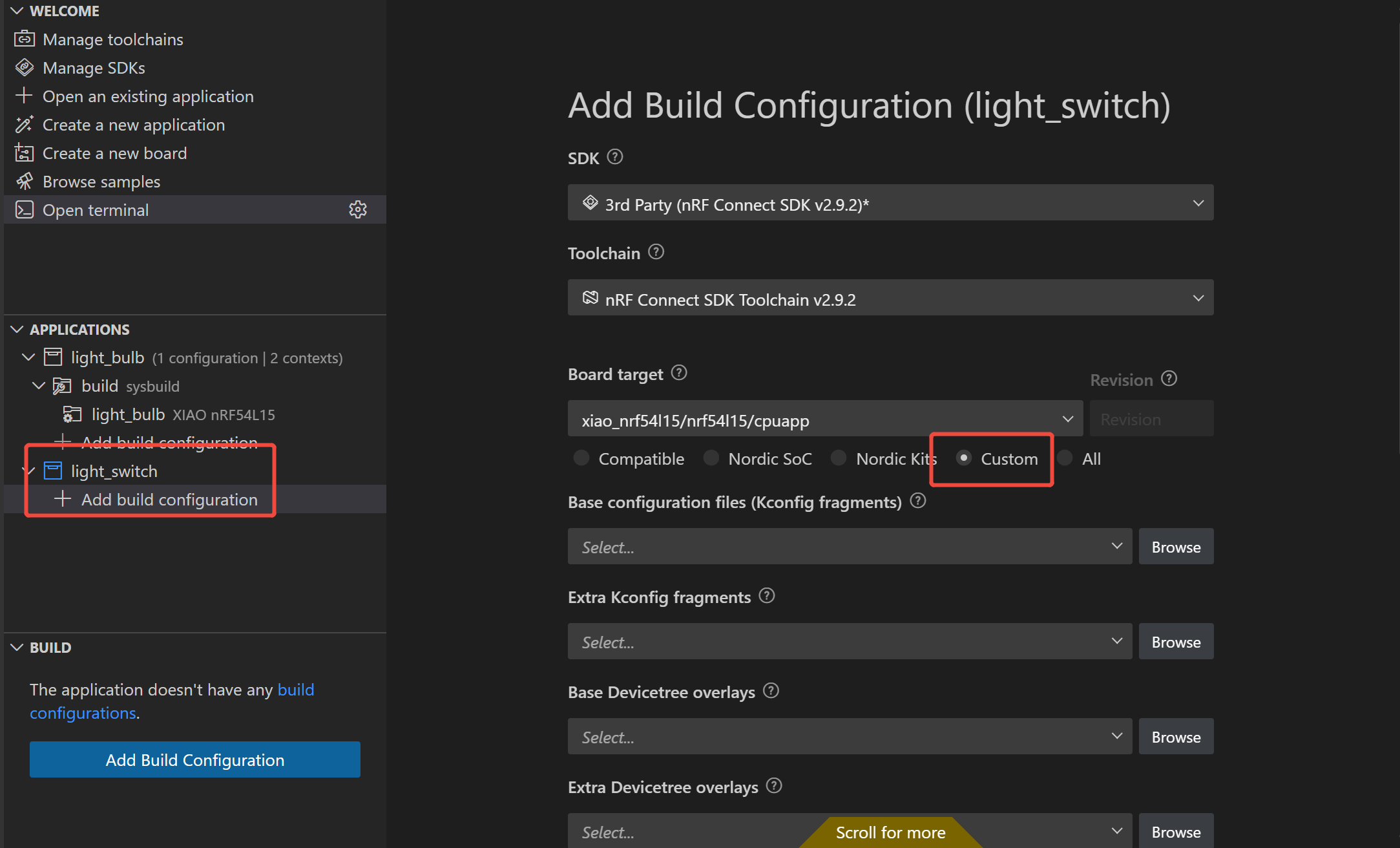Screen dimensions: 1400x848
Task: Select the Nordic SoC radio button
Action: click(x=711, y=458)
